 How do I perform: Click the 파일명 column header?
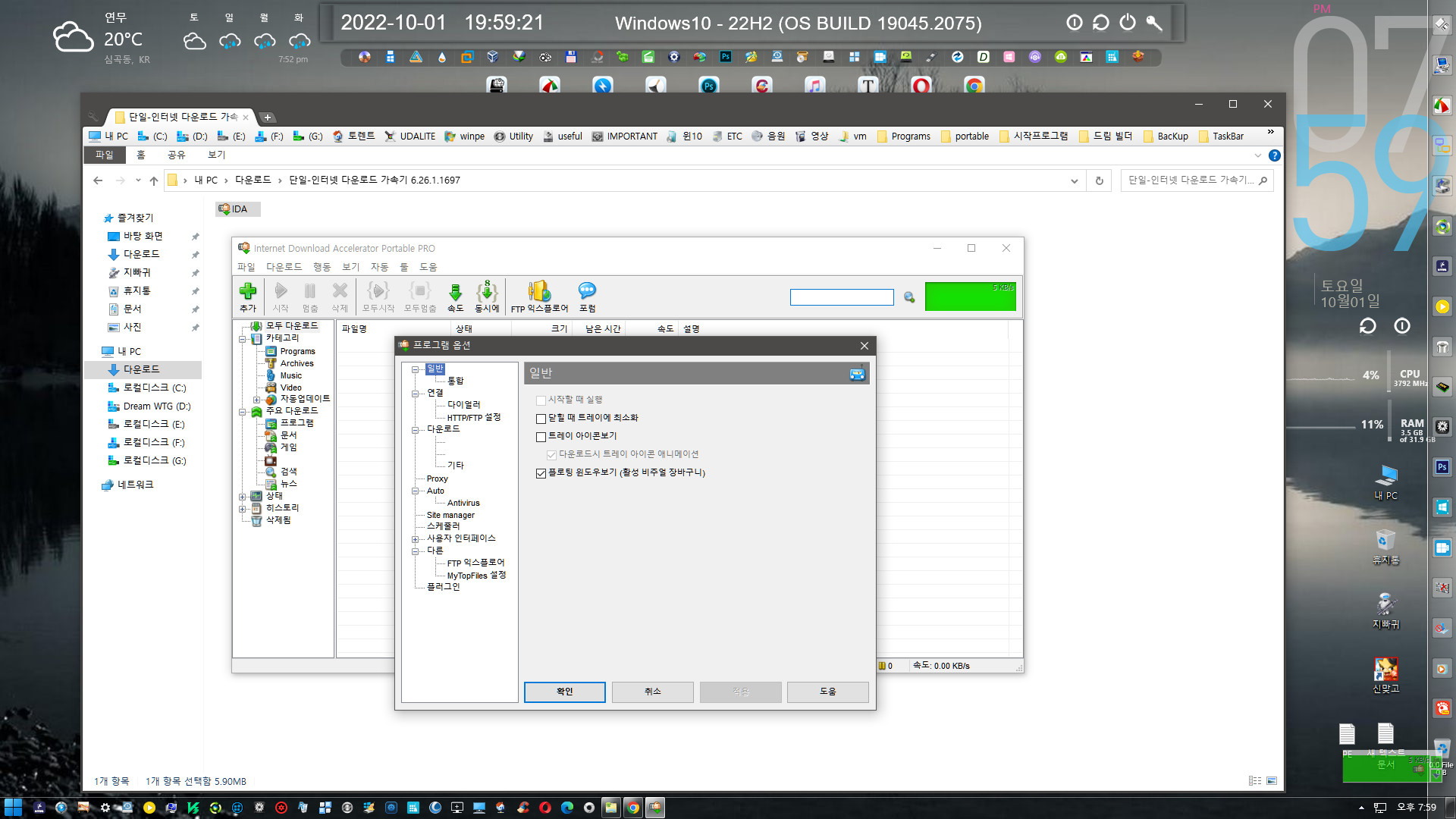click(x=394, y=328)
